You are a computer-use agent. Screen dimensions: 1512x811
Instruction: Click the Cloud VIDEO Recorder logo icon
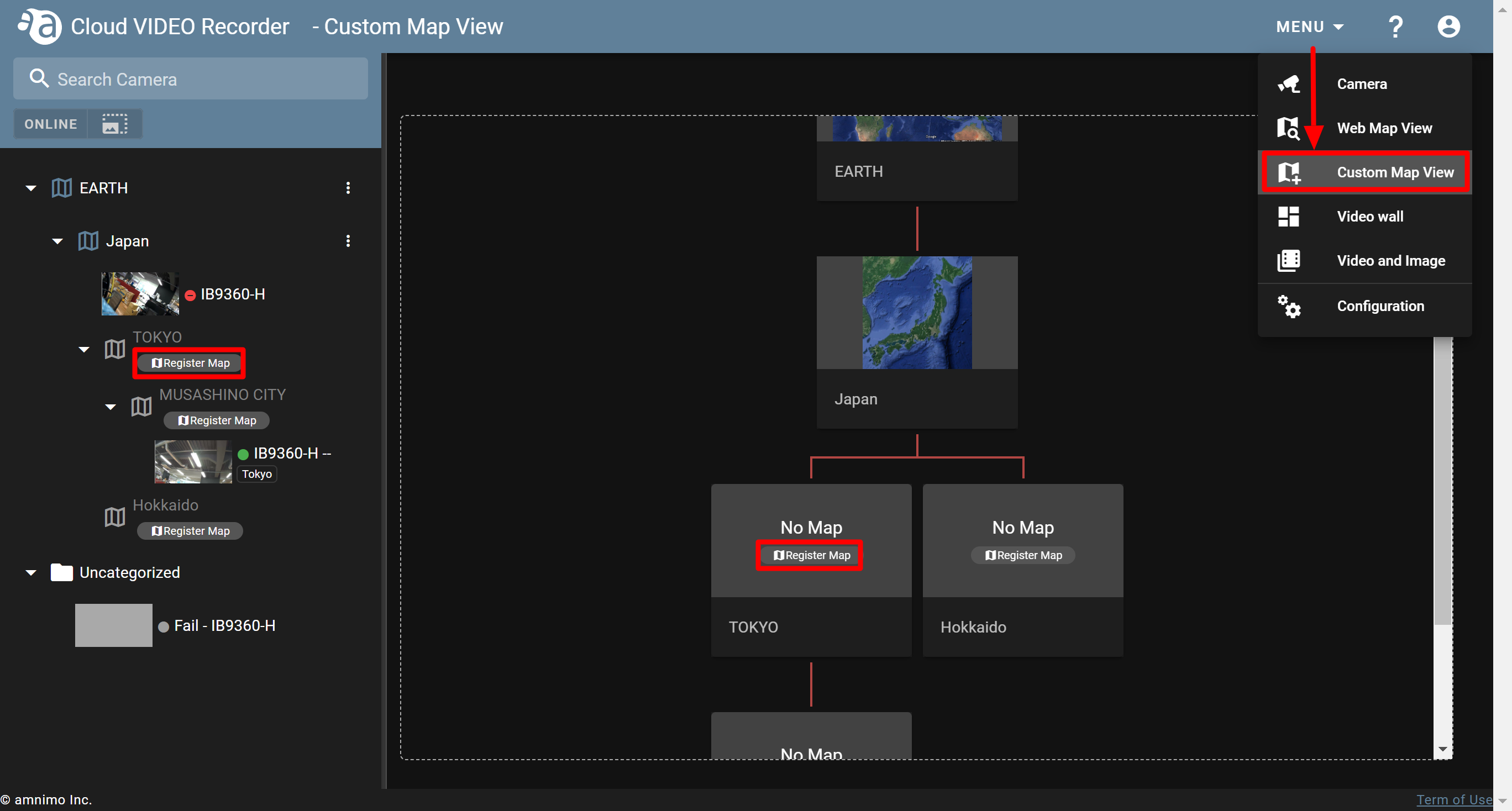(39, 26)
